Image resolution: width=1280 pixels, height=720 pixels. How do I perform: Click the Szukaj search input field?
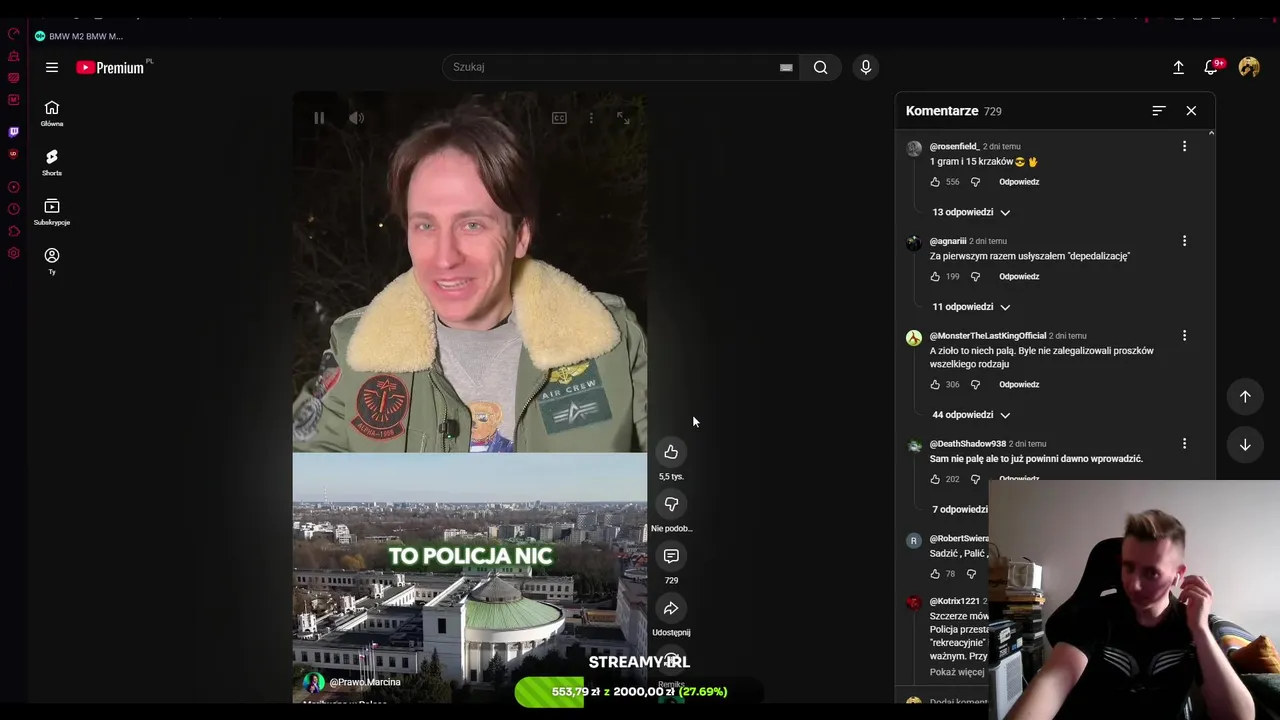pos(612,67)
